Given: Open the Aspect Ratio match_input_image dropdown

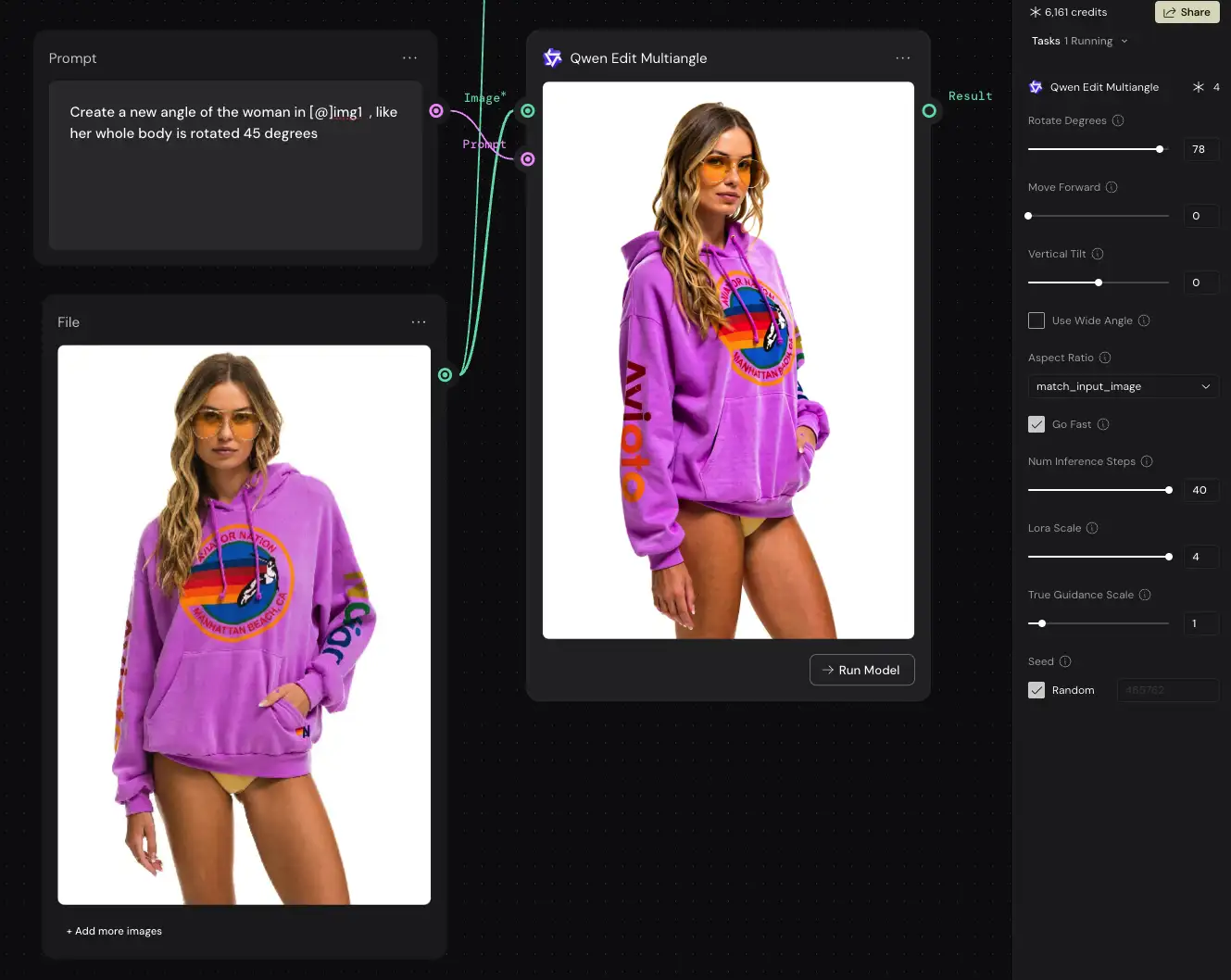Looking at the screenshot, I should coord(1123,386).
